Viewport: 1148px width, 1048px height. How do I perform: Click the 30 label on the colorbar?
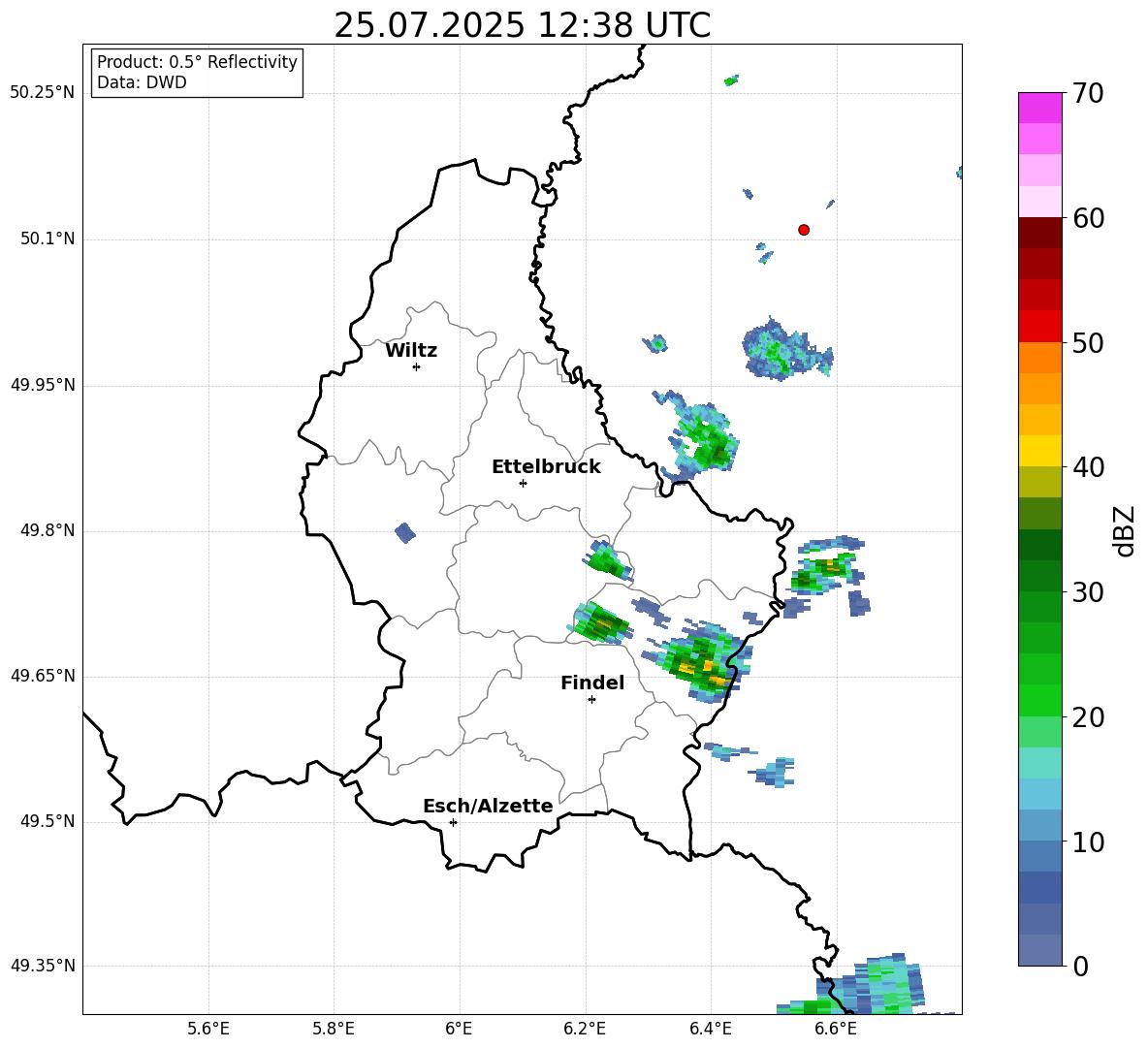(x=1087, y=592)
